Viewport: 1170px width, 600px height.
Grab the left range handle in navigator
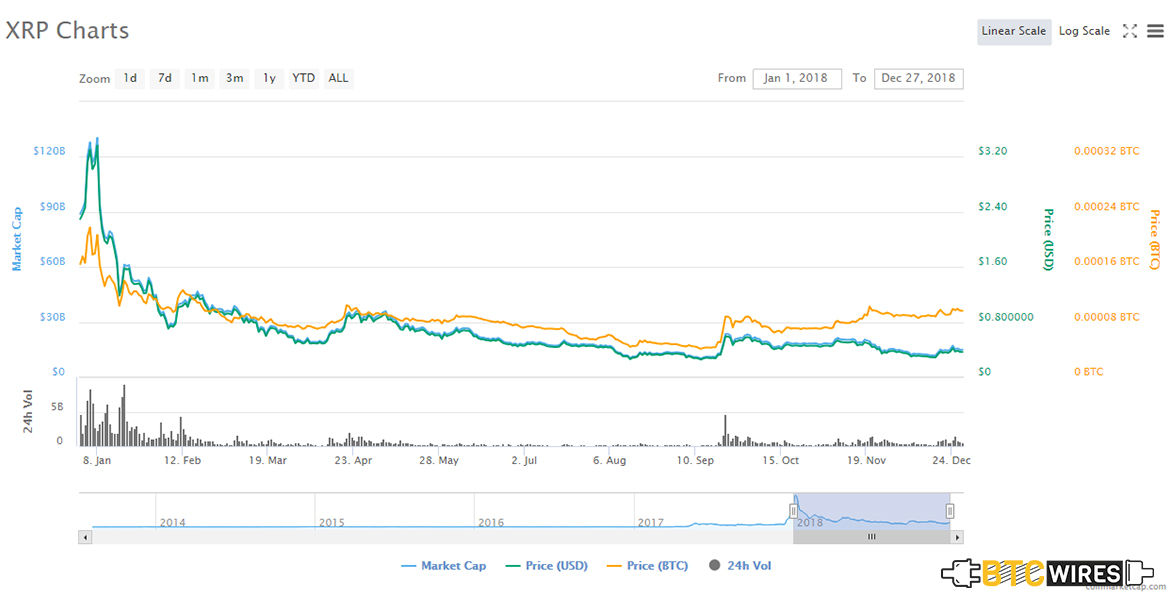(x=793, y=511)
